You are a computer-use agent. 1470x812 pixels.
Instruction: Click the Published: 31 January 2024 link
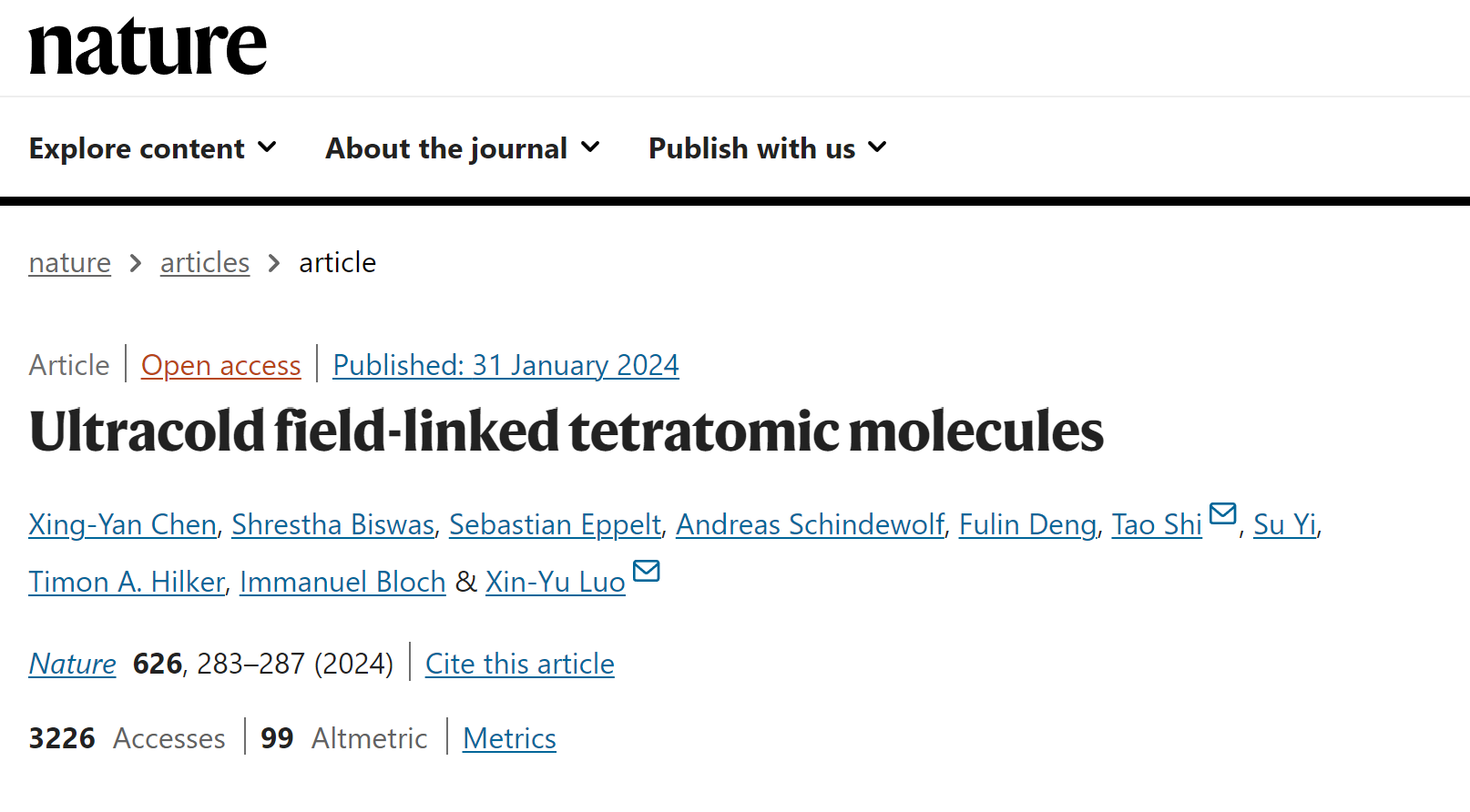tap(505, 365)
